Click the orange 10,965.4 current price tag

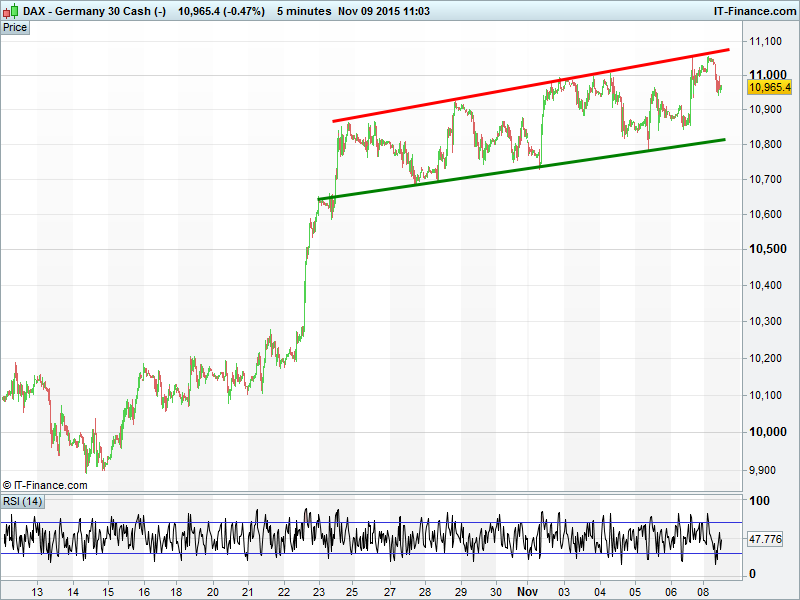(770, 88)
